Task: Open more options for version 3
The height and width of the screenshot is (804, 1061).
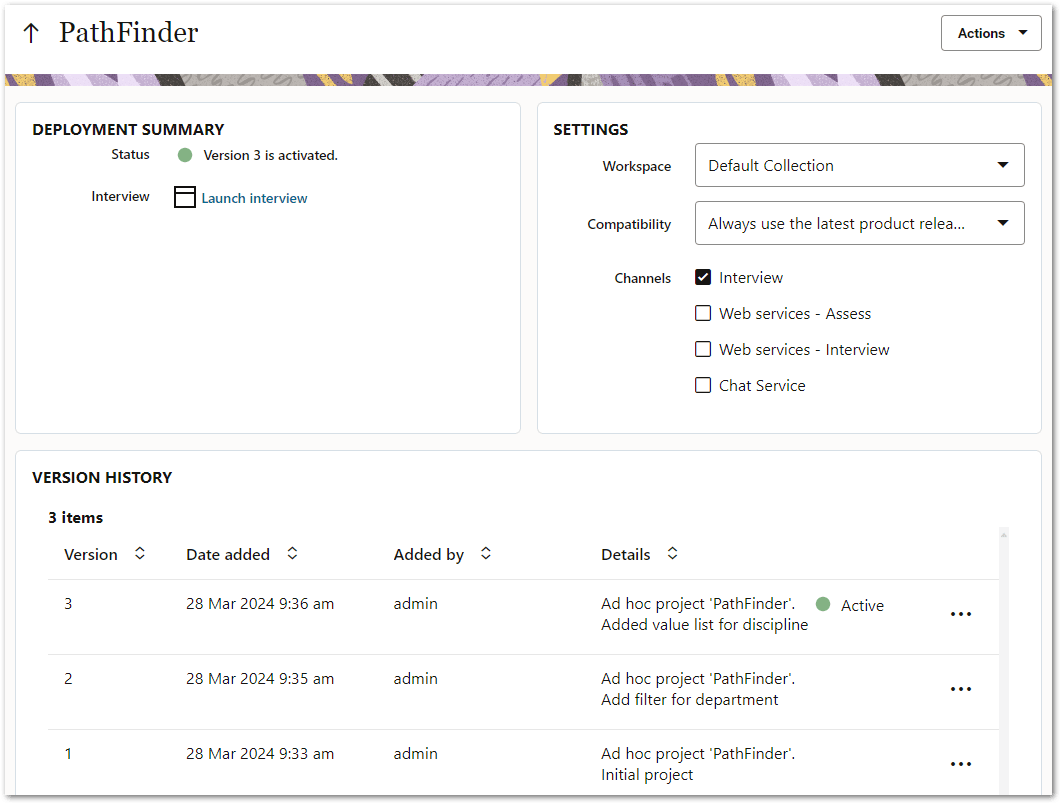Action: [x=961, y=615]
